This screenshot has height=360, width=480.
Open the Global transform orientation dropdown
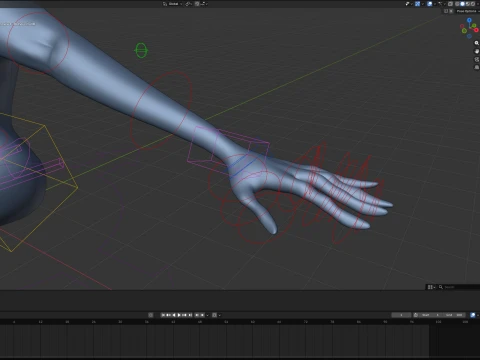point(173,4)
